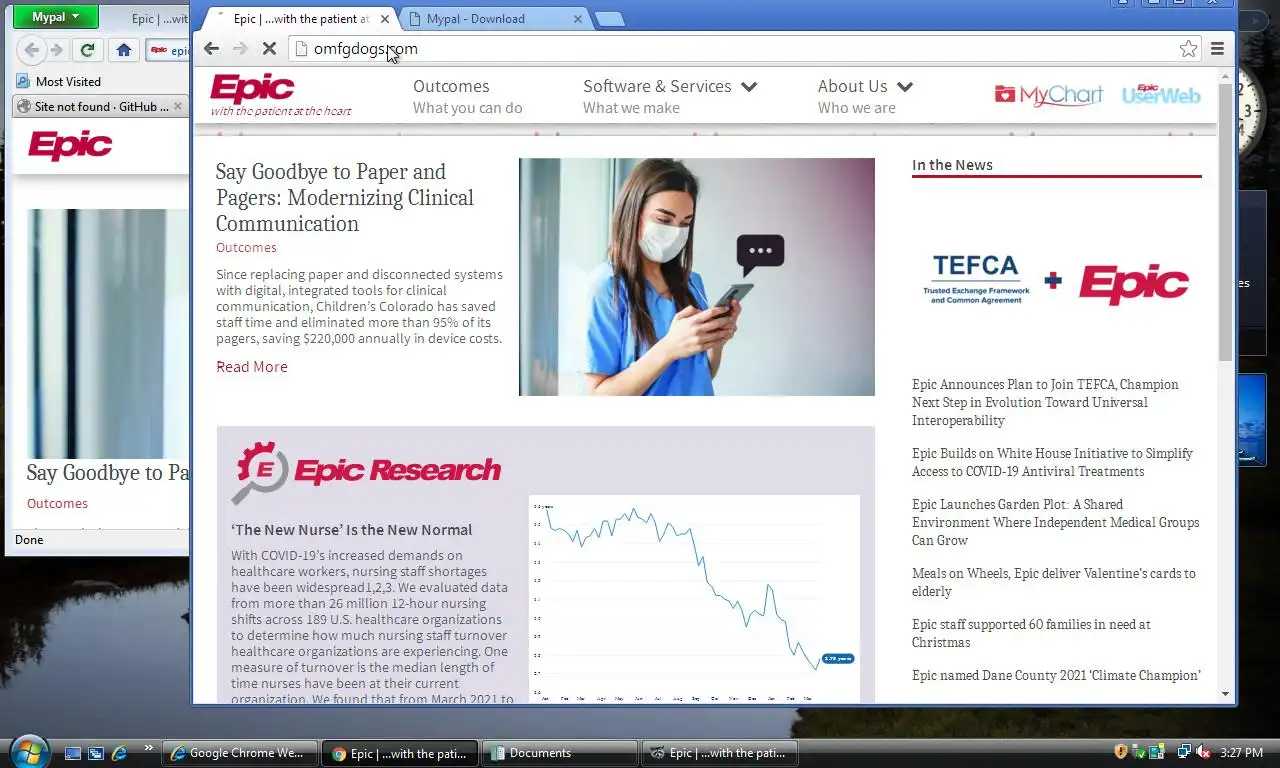
Task: Click the scrollbar up arrow in Chrome
Action: (1225, 76)
